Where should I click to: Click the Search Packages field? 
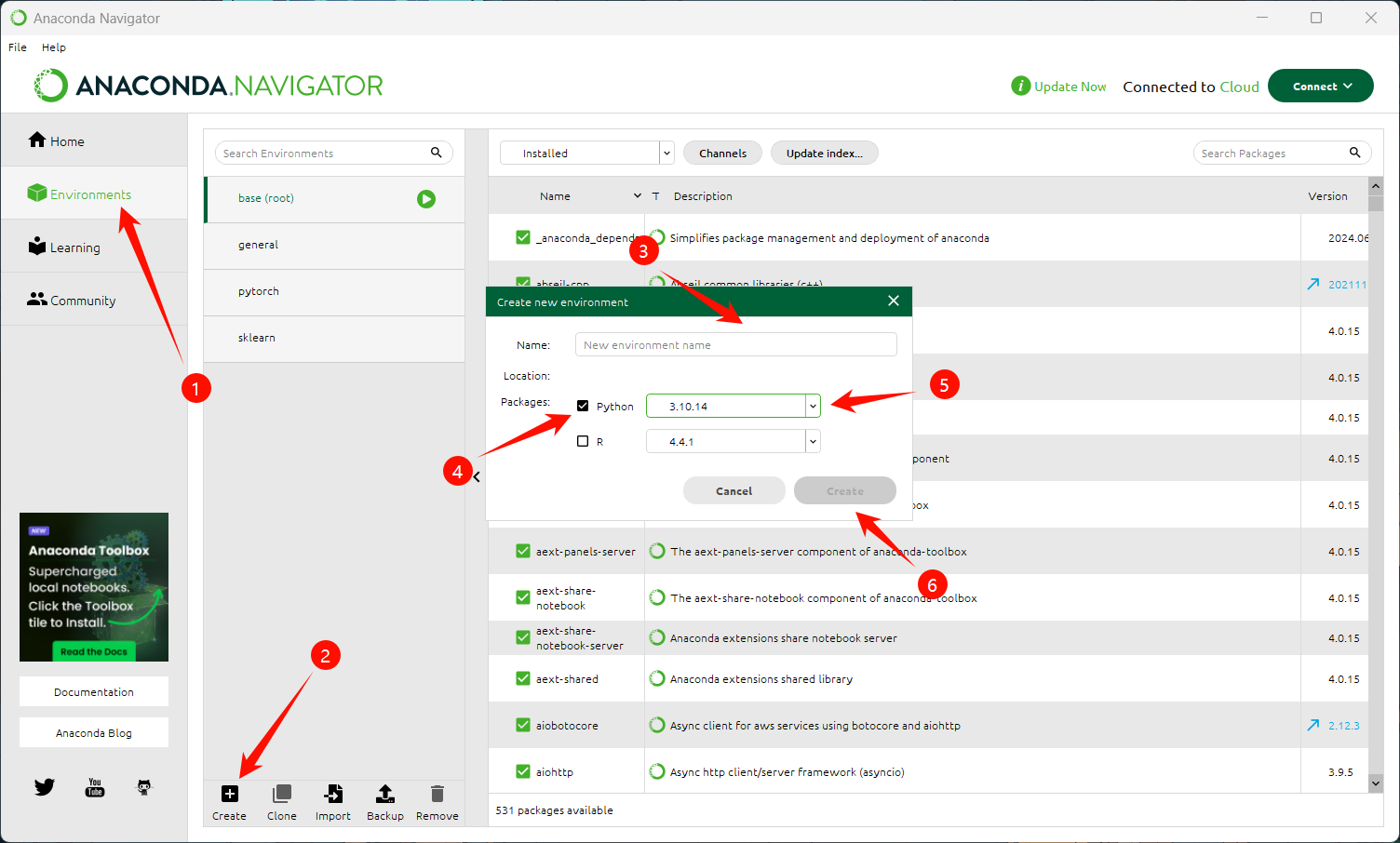(1283, 153)
